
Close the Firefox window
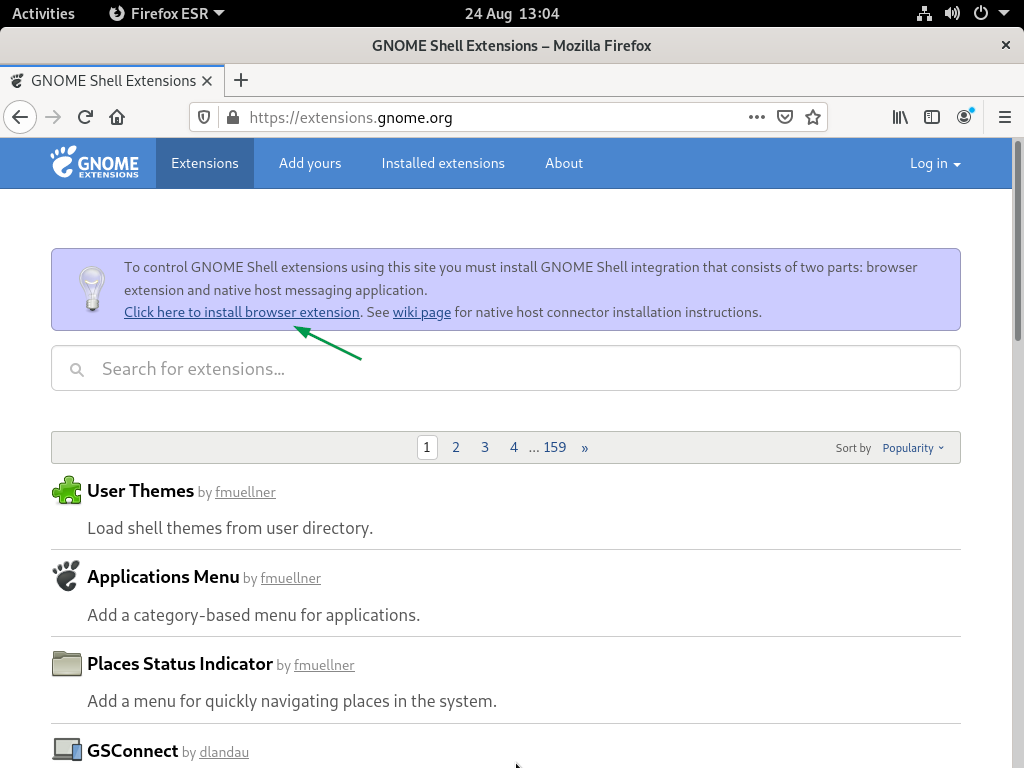(x=1006, y=45)
